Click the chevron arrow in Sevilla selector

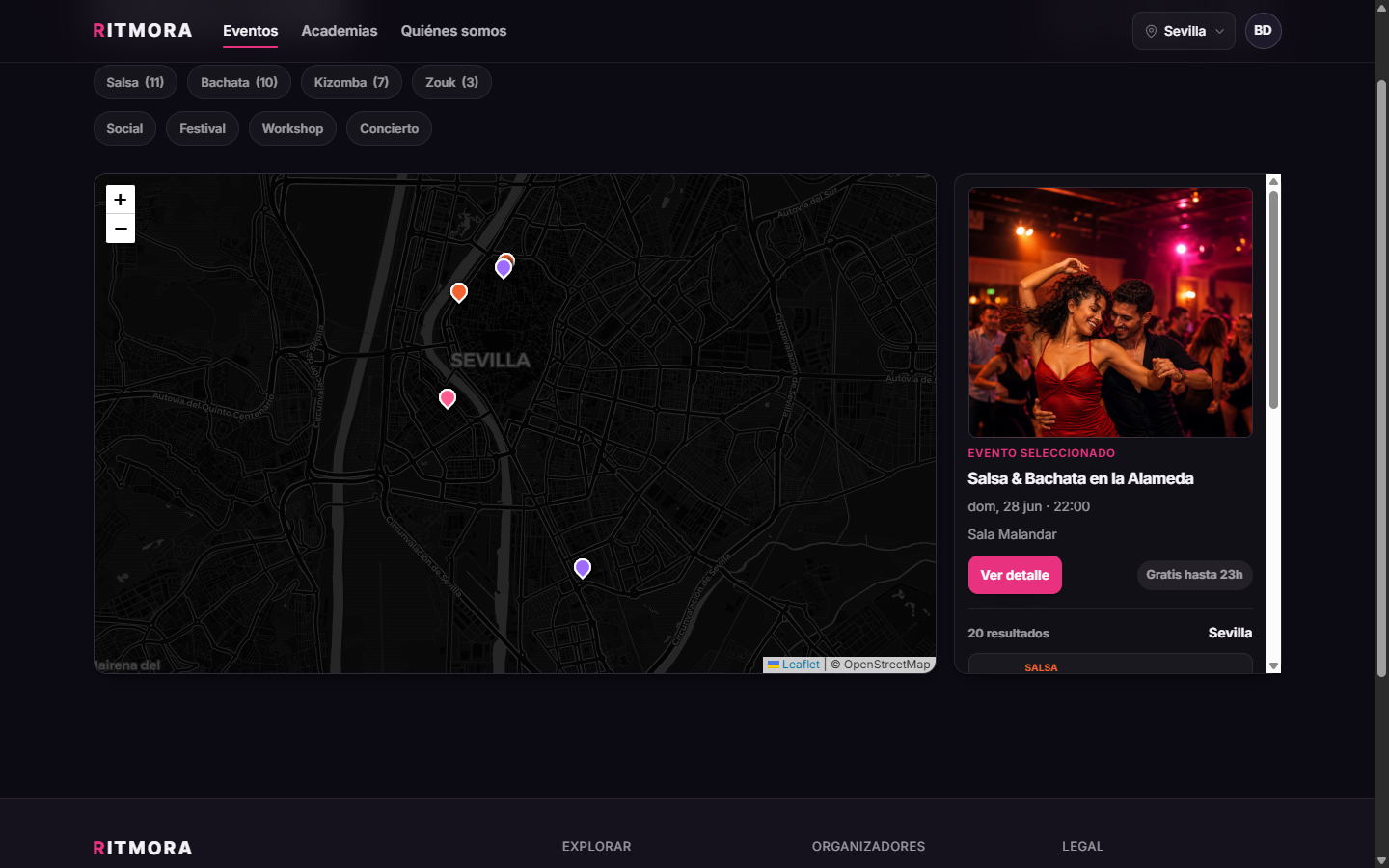1219,31
